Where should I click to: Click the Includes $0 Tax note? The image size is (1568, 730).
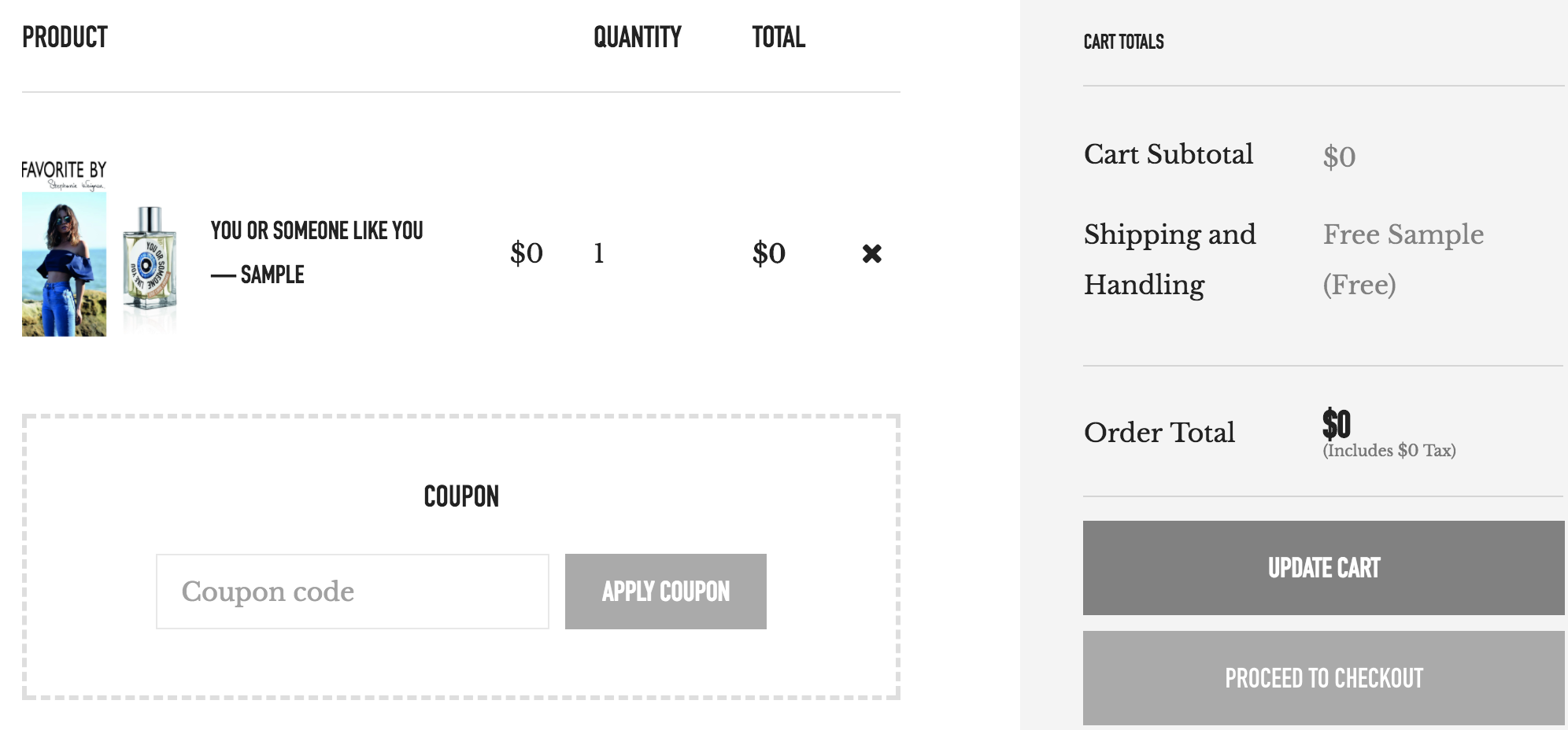(x=1389, y=451)
